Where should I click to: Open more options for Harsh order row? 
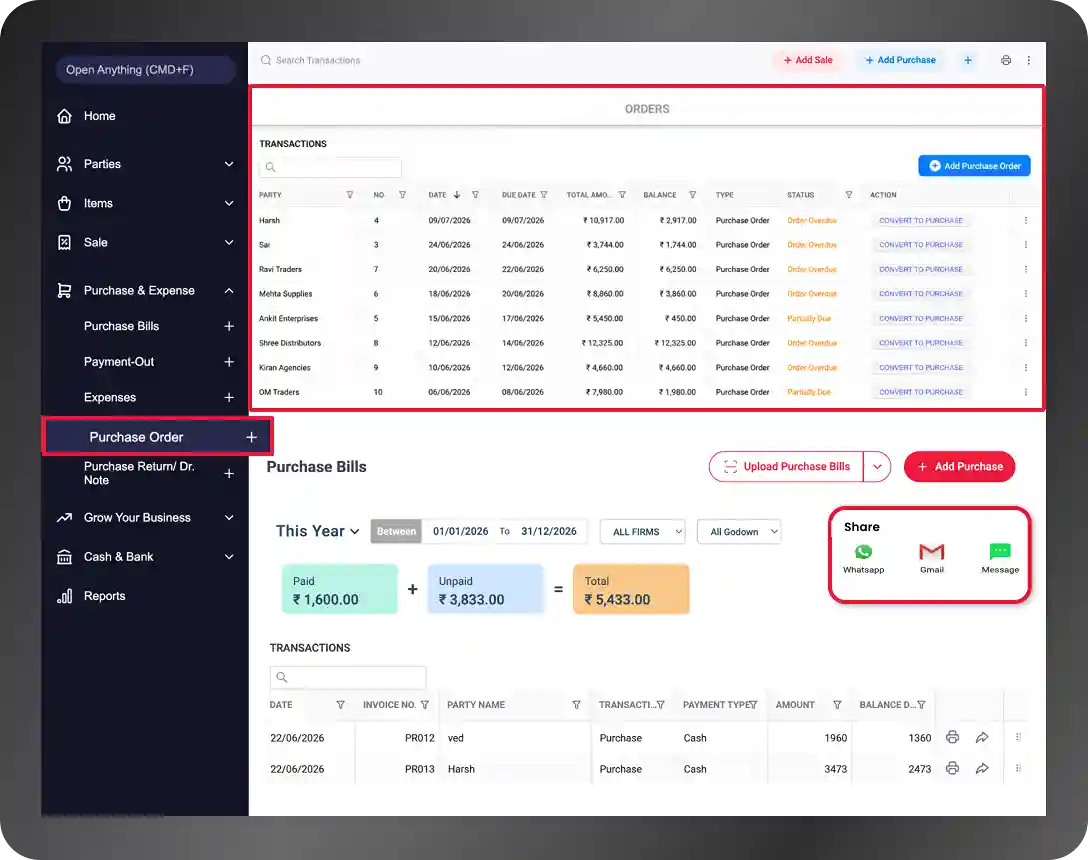tap(1026, 221)
